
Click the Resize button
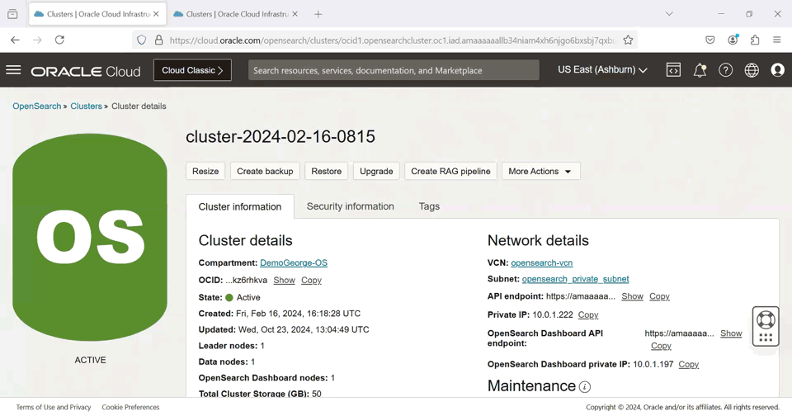[x=206, y=171]
